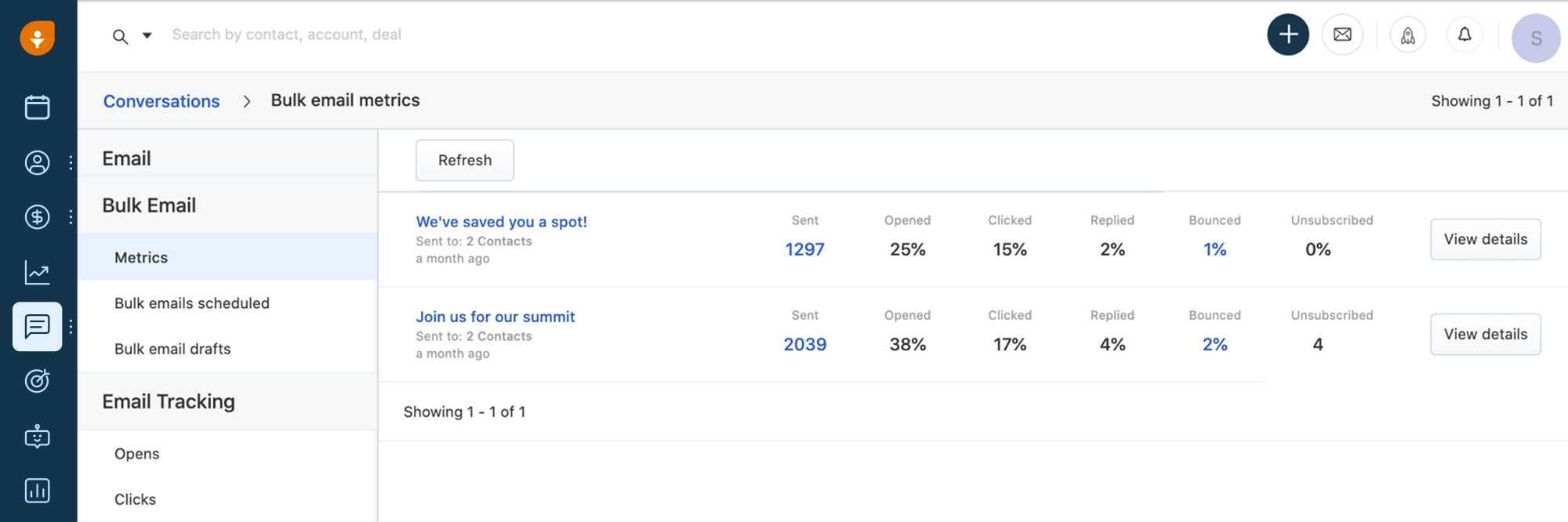Open Reports using the bar-chart icon
Screen dimensions: 1568x522
click(x=38, y=491)
